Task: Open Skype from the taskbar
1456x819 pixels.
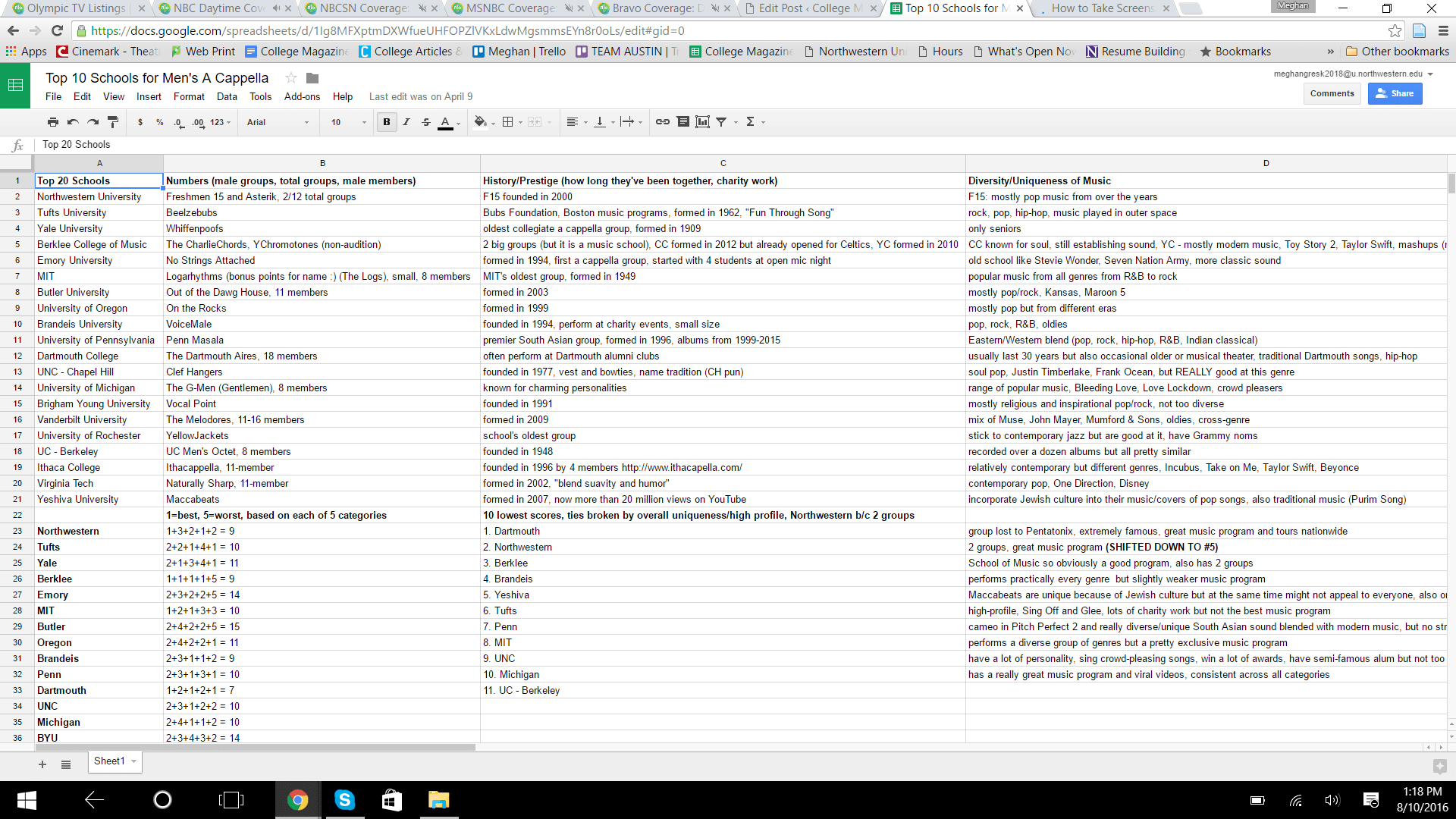Action: tap(345, 800)
